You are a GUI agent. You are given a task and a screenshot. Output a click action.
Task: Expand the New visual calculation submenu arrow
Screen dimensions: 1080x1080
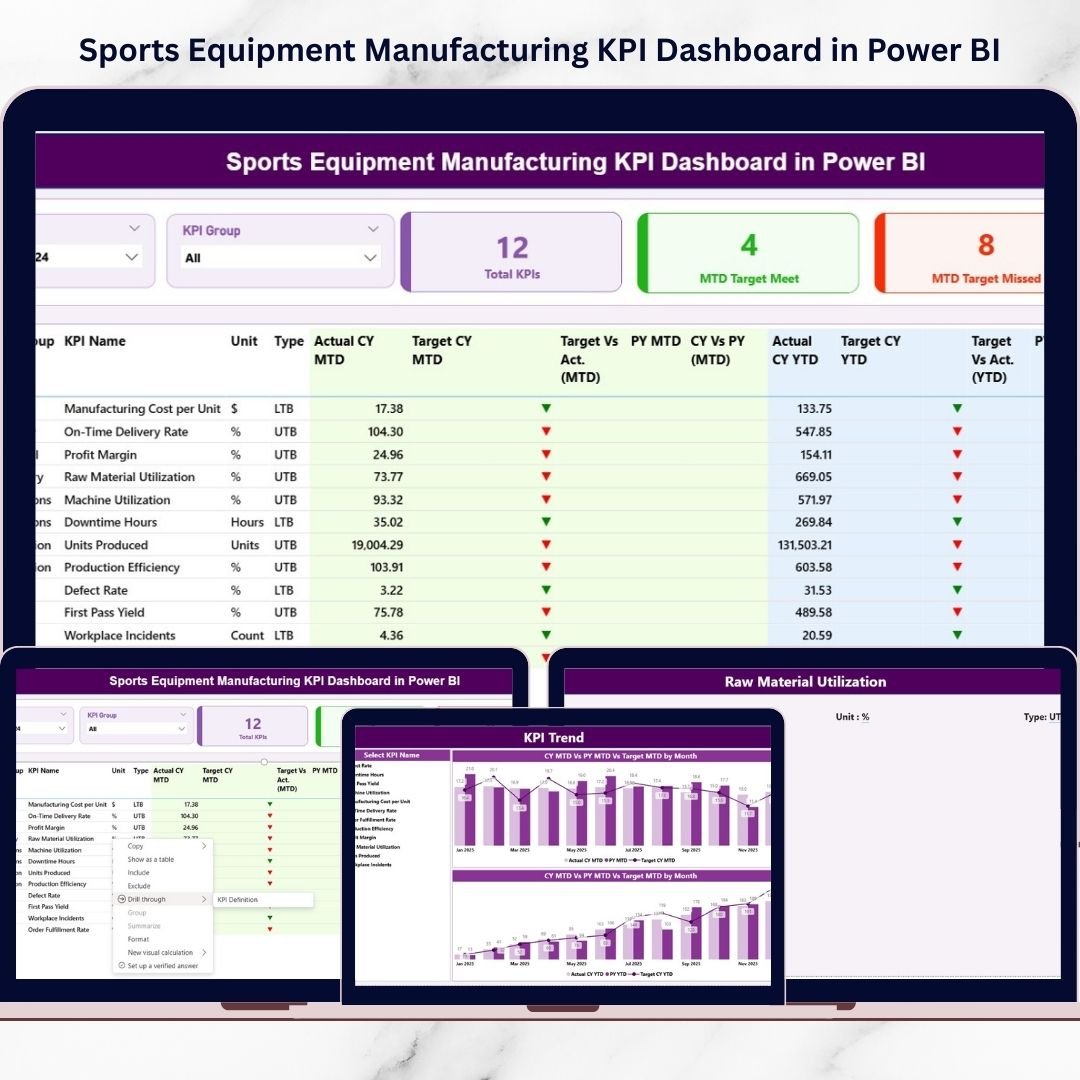pyautogui.click(x=205, y=952)
